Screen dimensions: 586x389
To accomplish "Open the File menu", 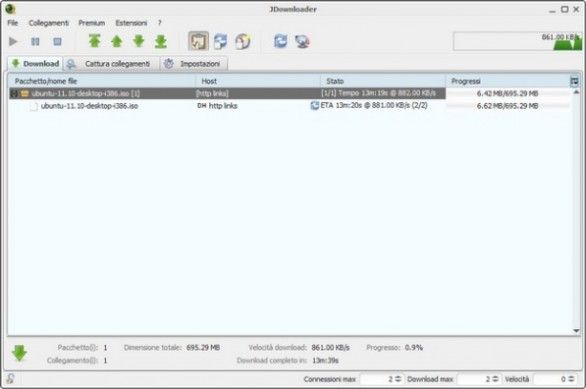I will (13, 23).
